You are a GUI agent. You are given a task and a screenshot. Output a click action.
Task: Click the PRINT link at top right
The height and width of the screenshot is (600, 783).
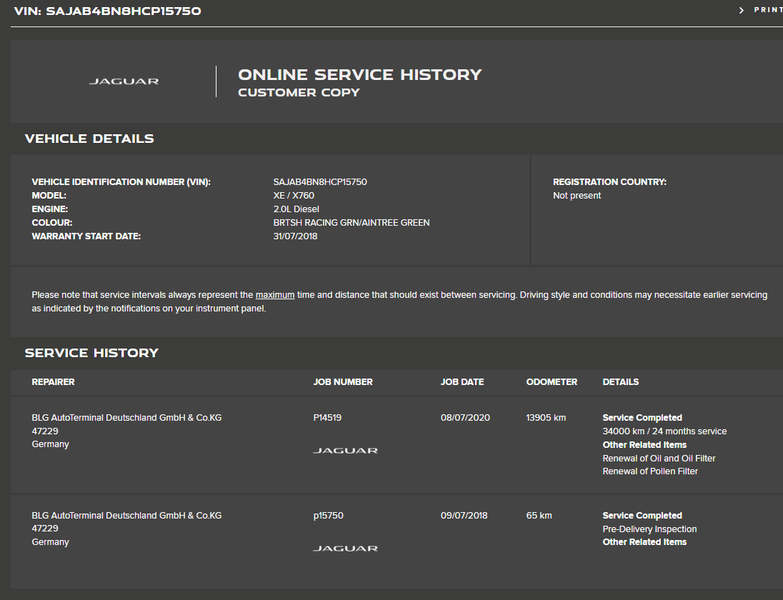coord(768,10)
